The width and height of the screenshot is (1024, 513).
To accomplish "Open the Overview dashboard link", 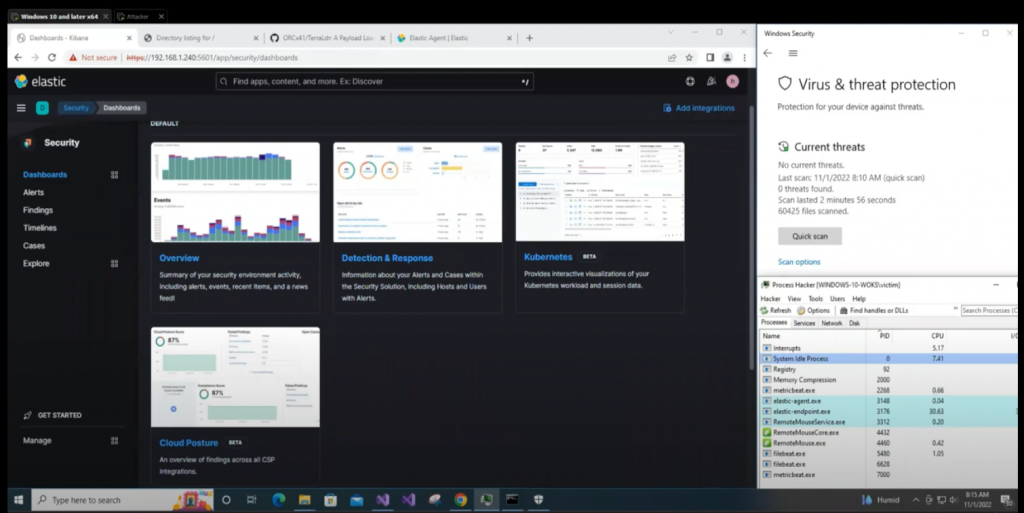I will point(179,258).
